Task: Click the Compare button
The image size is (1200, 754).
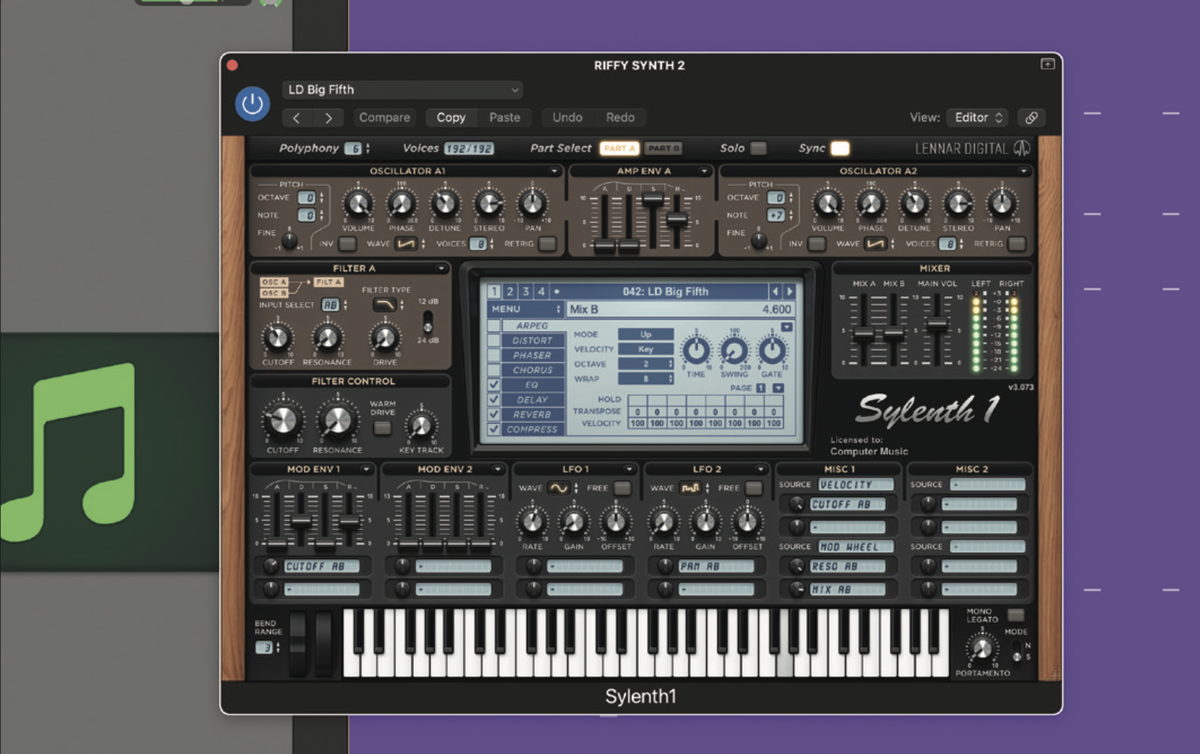Action: [x=384, y=117]
